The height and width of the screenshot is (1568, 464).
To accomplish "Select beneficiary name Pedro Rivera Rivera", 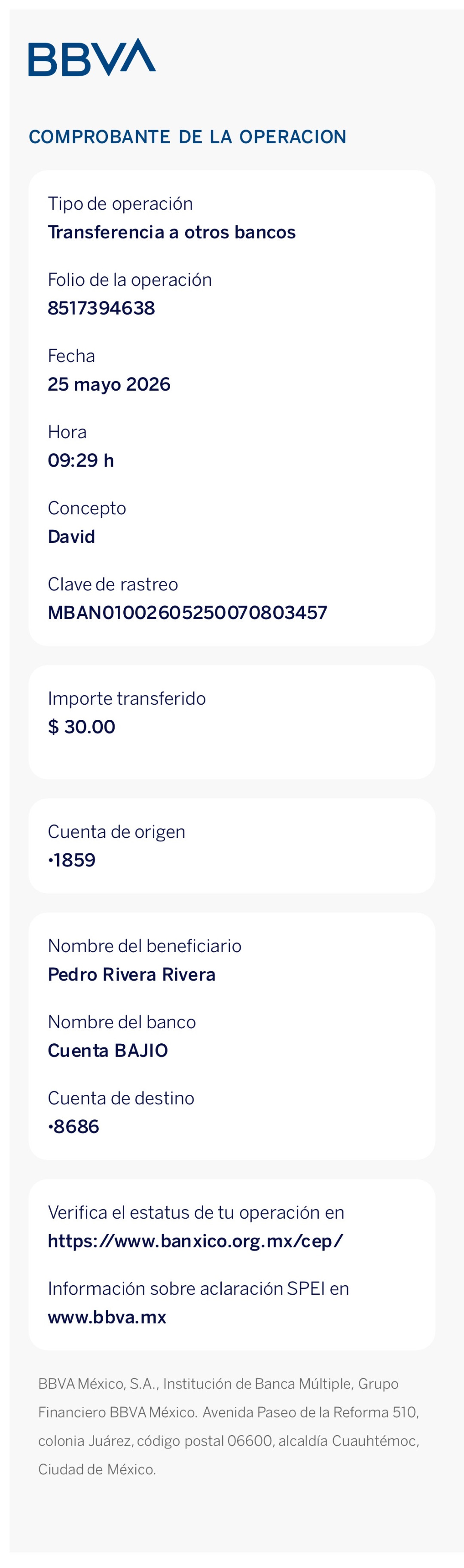I will pos(131,975).
